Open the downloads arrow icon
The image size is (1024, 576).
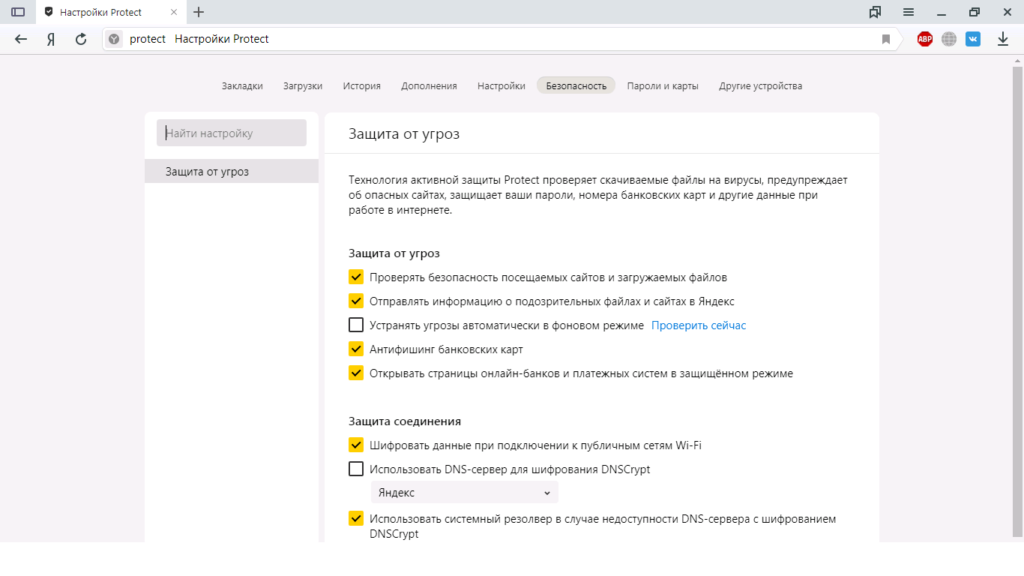1003,39
